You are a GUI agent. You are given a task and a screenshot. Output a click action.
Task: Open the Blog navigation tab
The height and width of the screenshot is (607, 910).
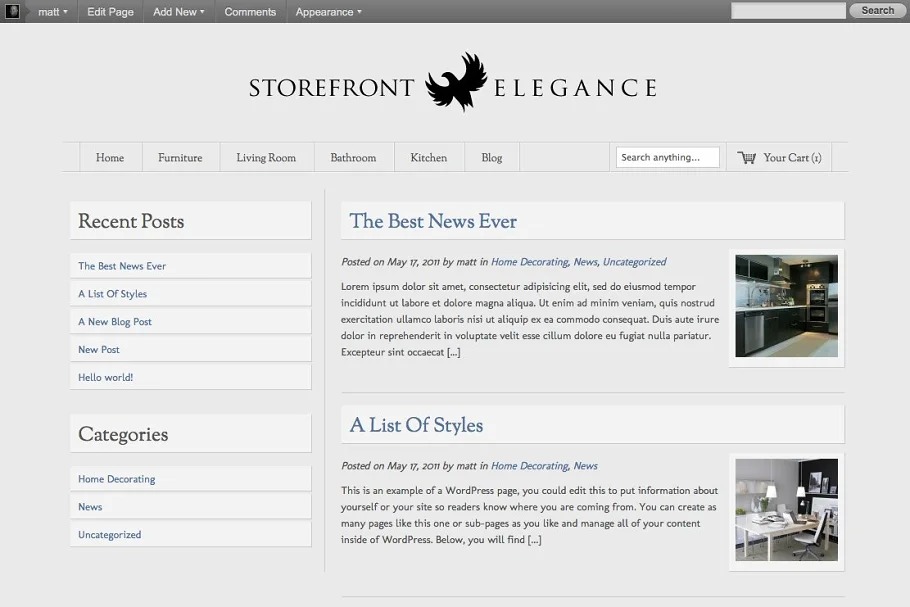pos(491,158)
